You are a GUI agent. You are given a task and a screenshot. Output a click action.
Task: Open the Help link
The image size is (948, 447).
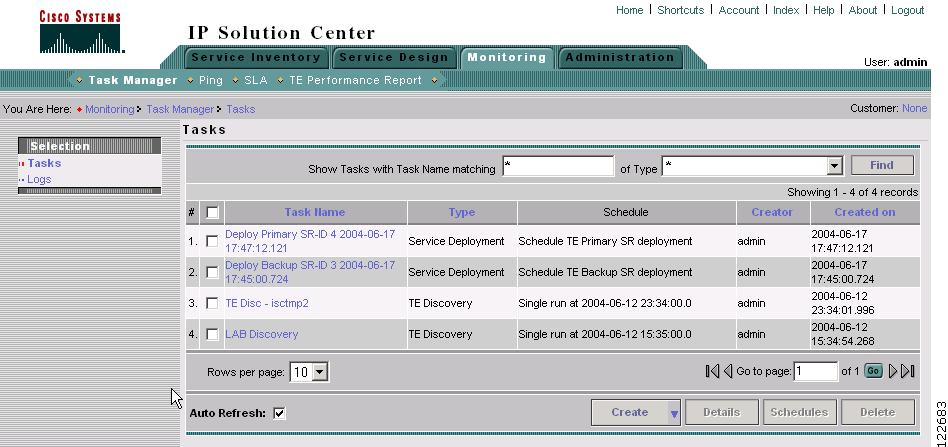pos(823,10)
